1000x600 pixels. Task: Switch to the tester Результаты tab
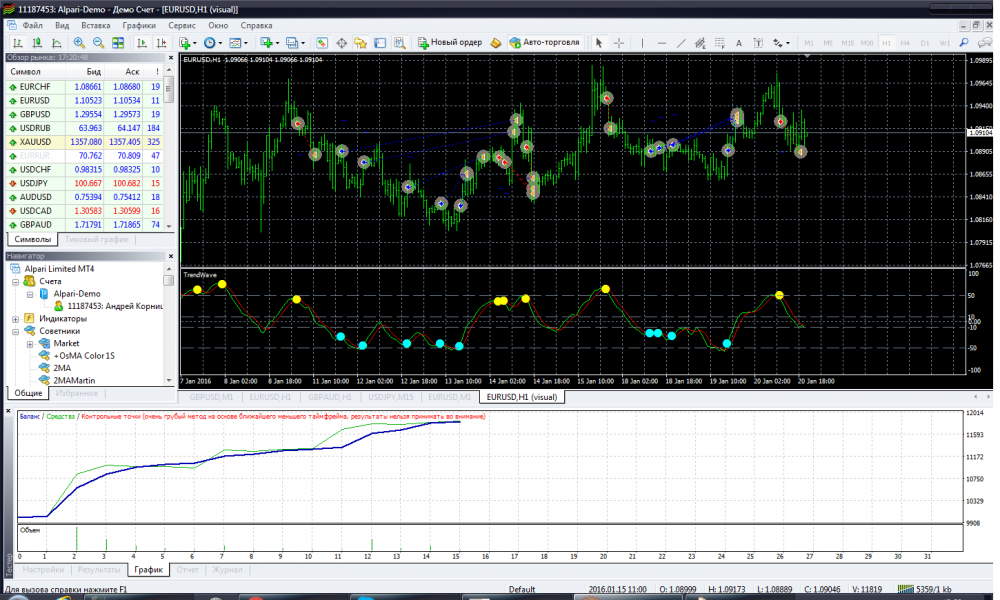[x=98, y=569]
